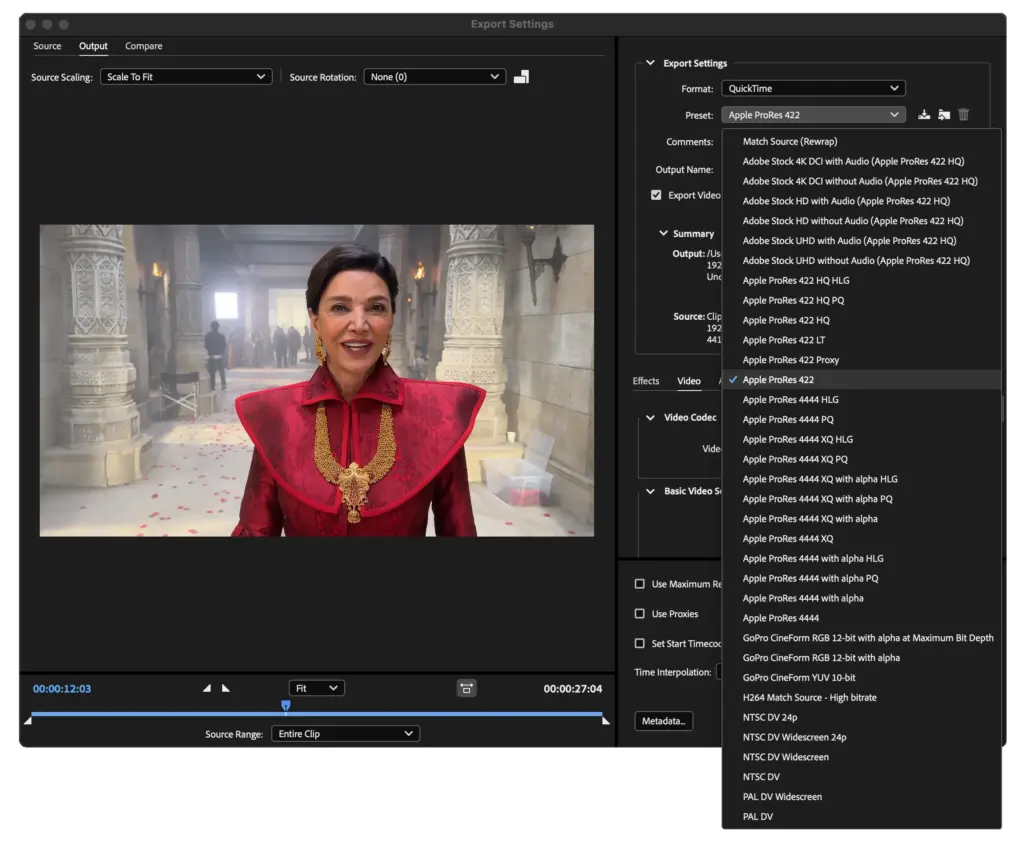Click the Metadata button
The width and height of the screenshot is (1024, 846).
click(x=664, y=721)
